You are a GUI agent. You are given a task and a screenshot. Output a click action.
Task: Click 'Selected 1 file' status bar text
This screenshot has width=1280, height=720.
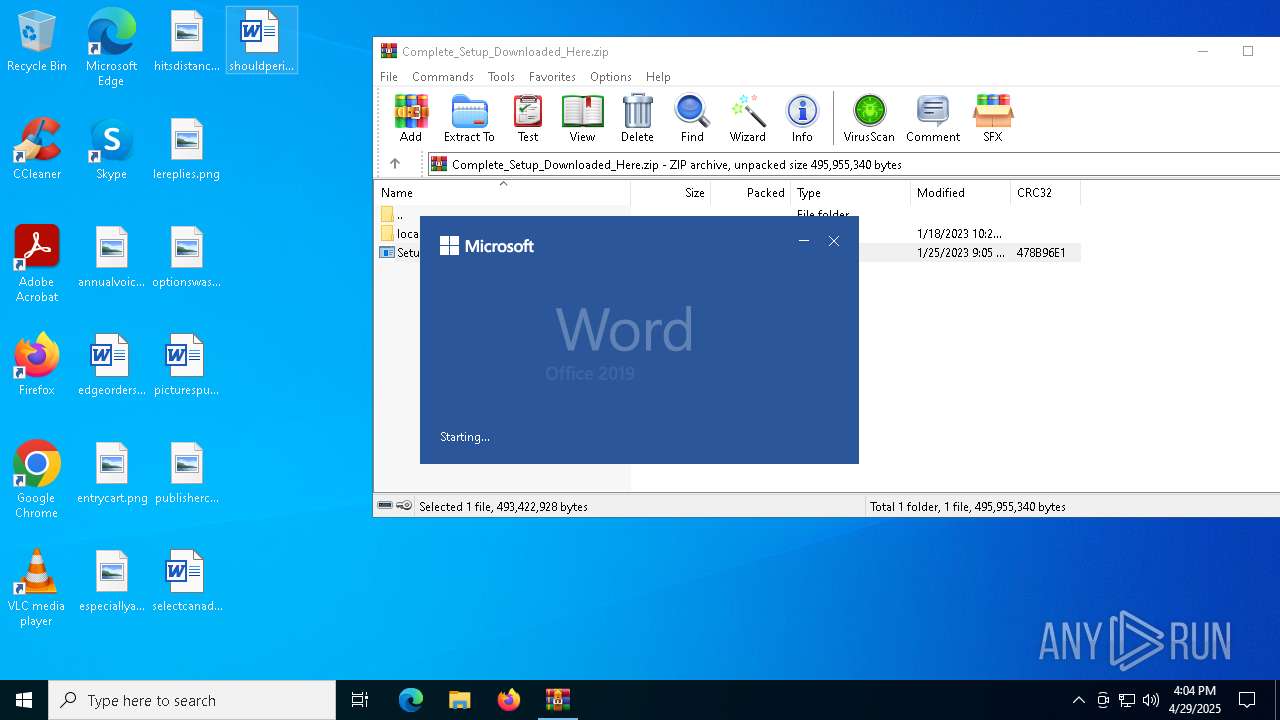point(503,507)
